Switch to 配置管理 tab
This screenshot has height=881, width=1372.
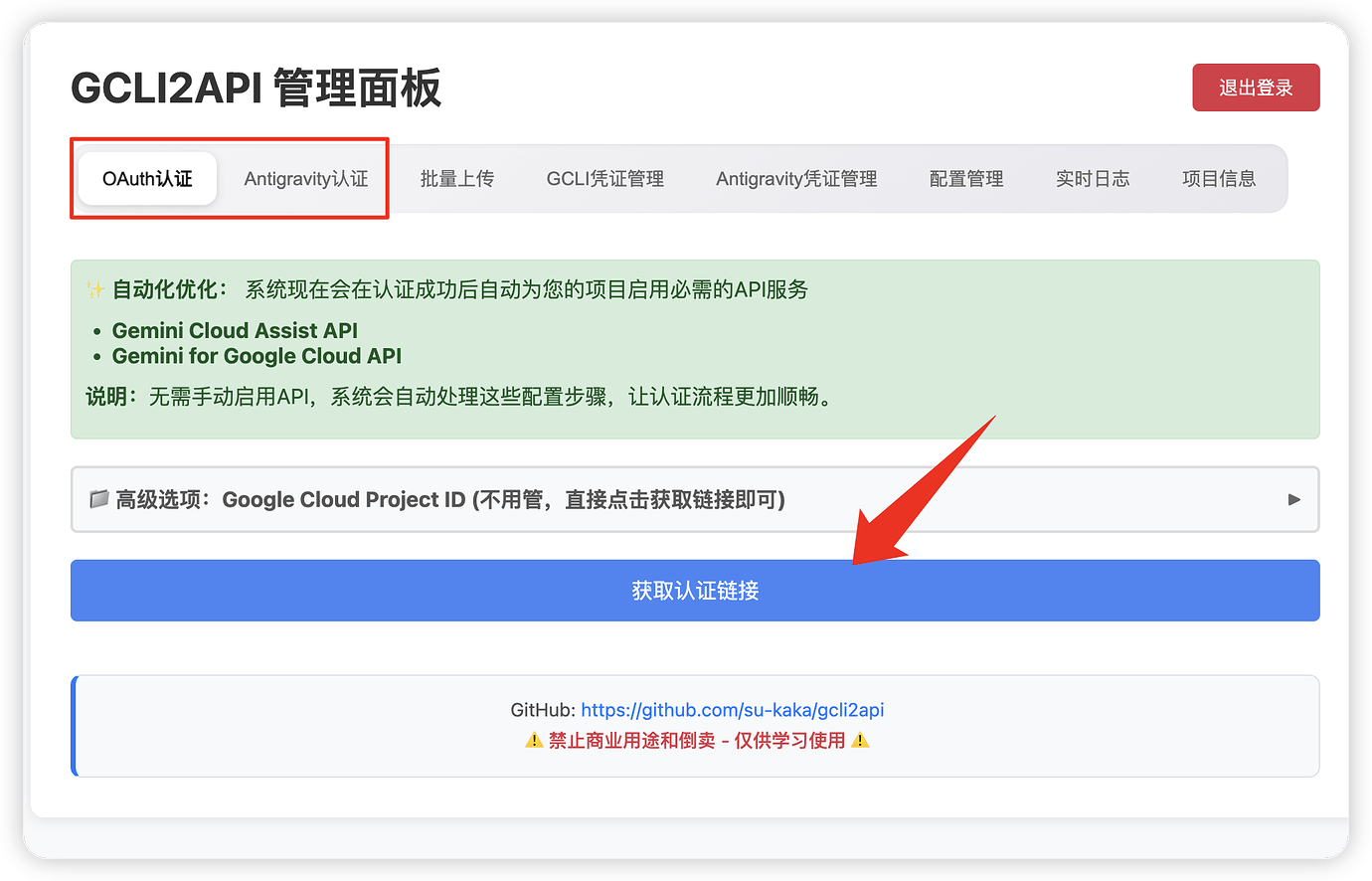coord(966,179)
